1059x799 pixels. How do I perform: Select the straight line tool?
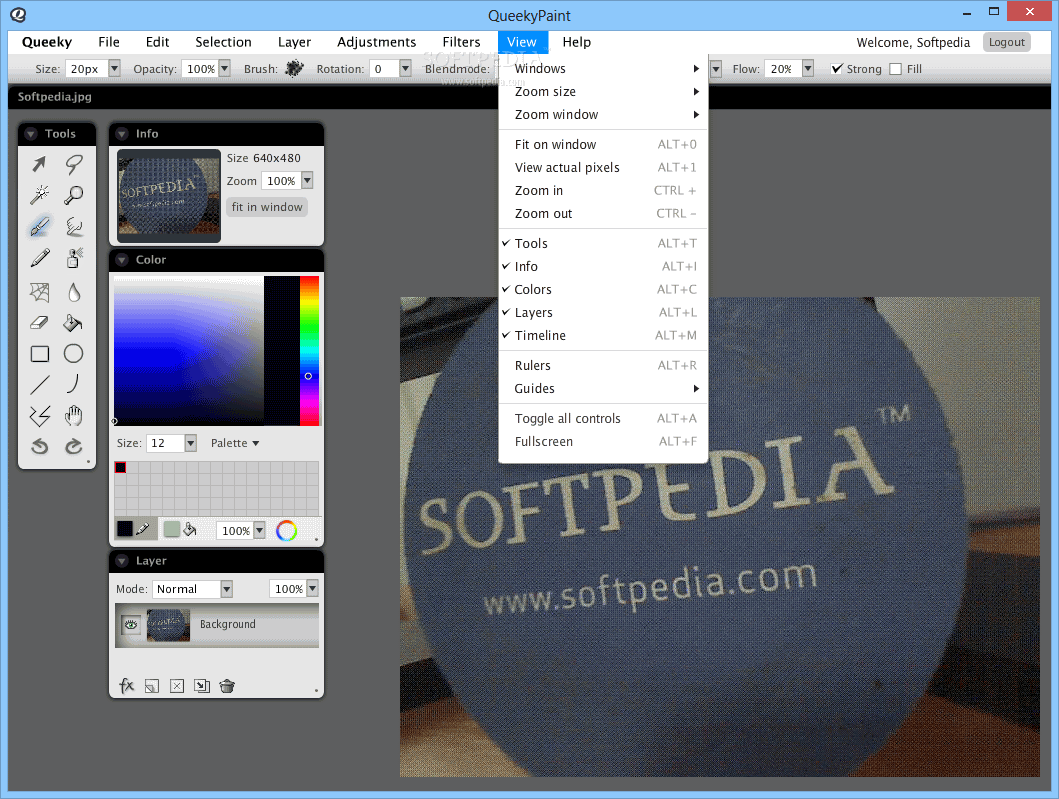pyautogui.click(x=39, y=385)
